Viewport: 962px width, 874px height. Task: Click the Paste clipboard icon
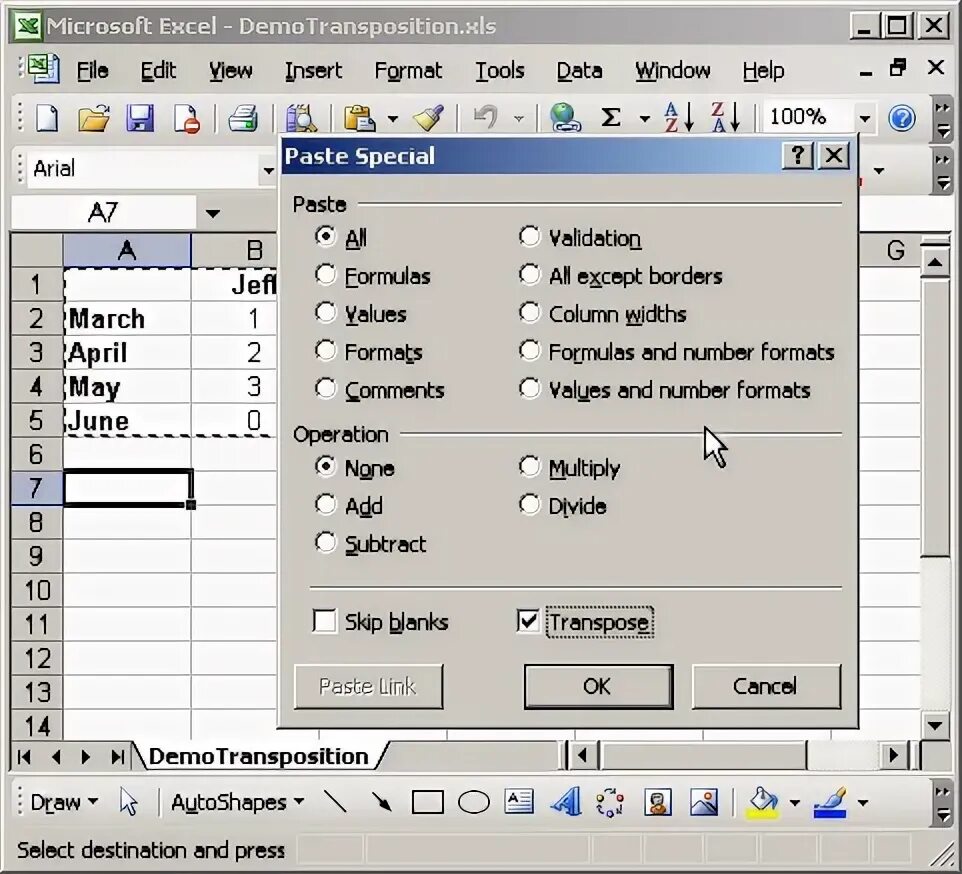point(360,117)
